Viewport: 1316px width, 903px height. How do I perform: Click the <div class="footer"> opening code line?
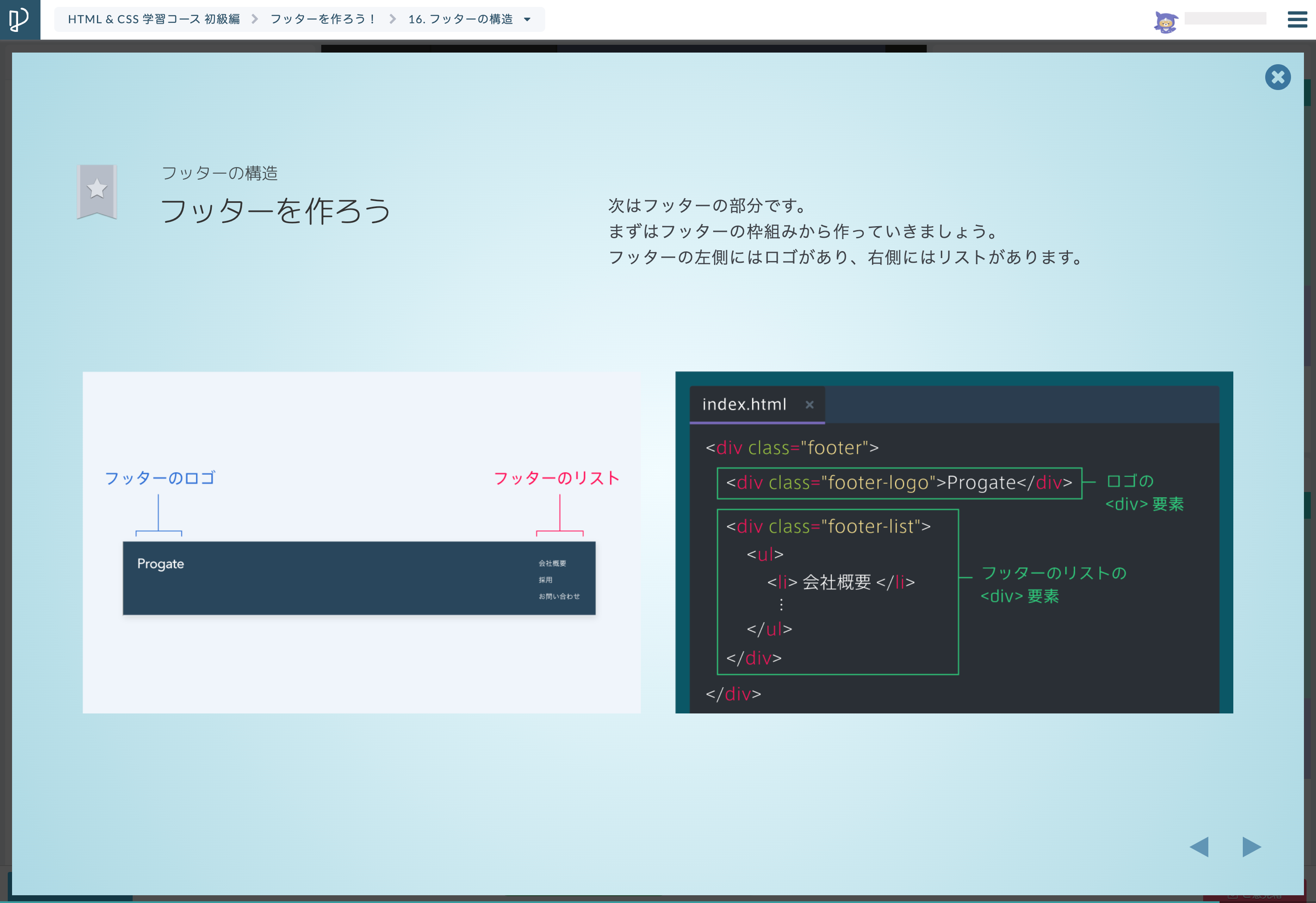click(792, 448)
